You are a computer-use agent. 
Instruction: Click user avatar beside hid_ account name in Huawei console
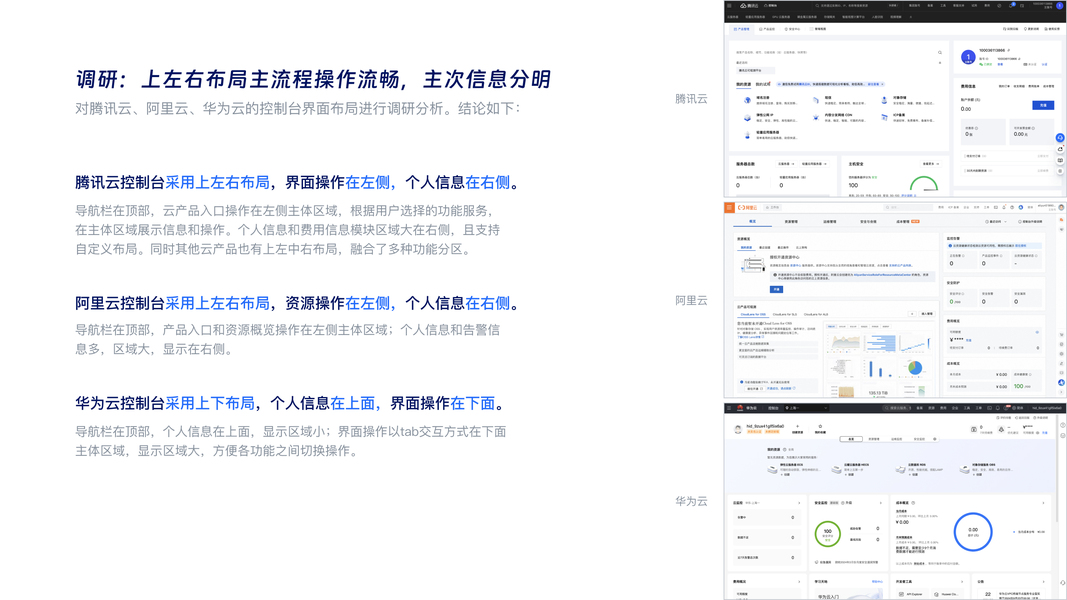(738, 429)
